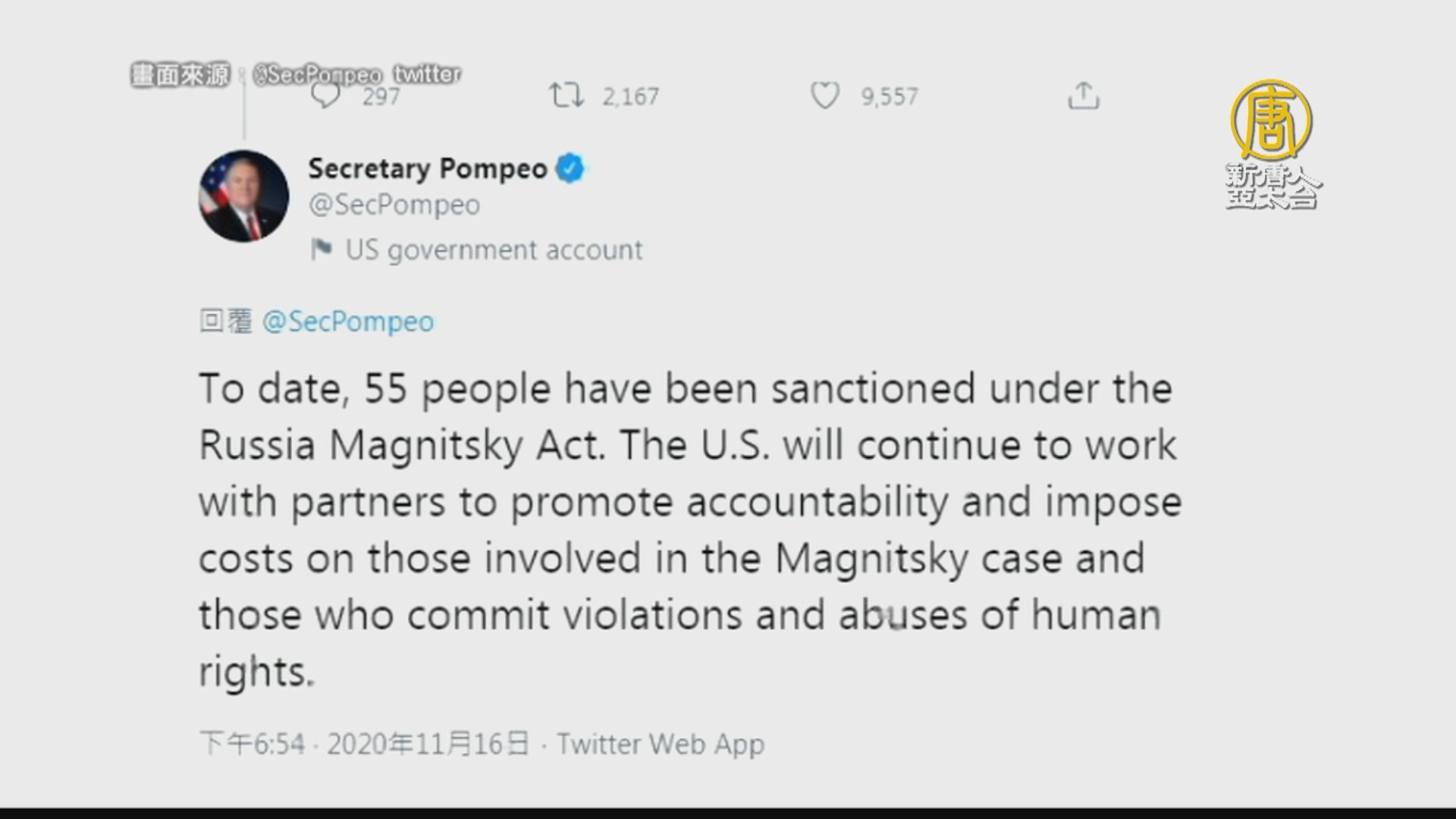This screenshot has width=1456, height=819.
Task: Open Secretary Pompeo's profile picture
Action: pyautogui.click(x=243, y=196)
